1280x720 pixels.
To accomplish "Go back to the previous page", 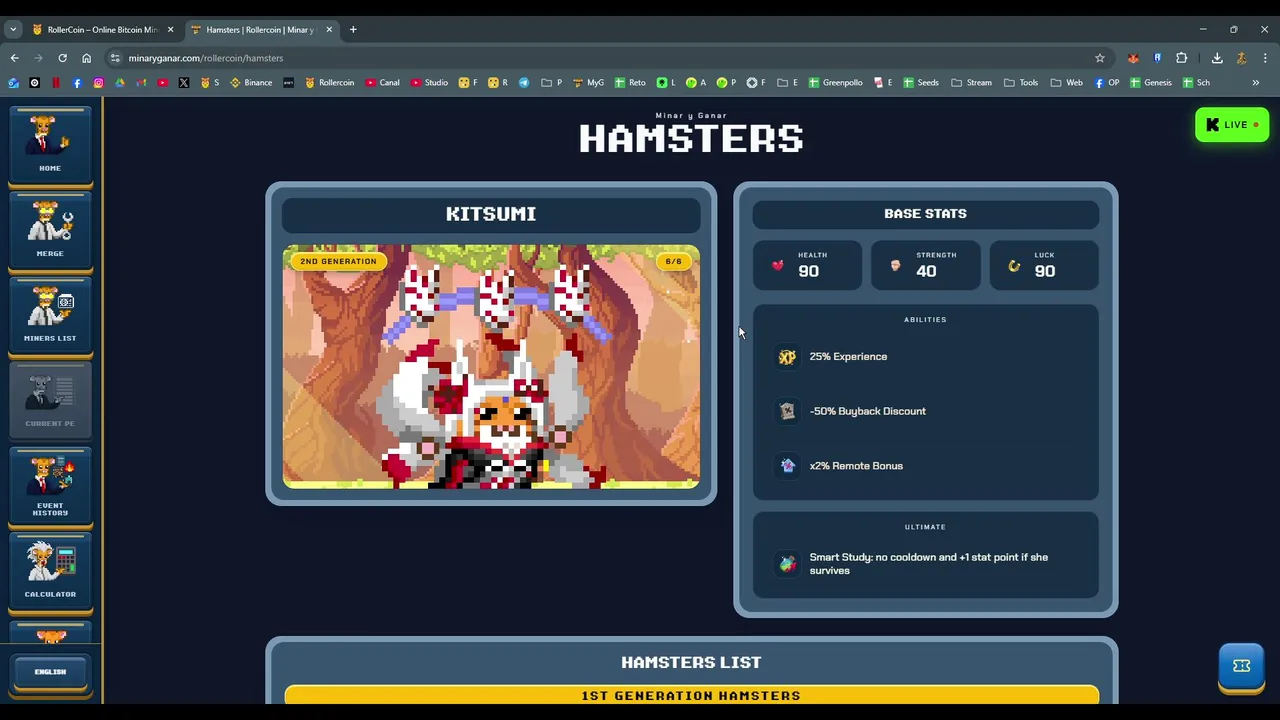I will point(14,58).
